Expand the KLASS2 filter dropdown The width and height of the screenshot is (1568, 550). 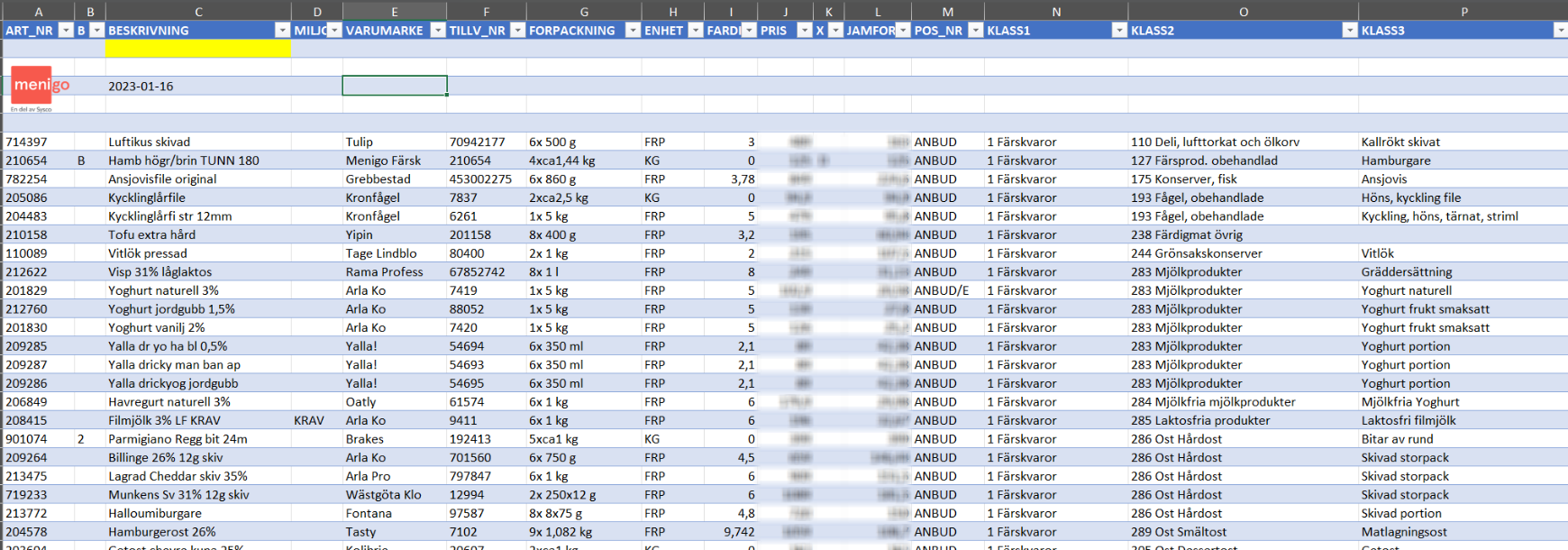tap(1349, 30)
